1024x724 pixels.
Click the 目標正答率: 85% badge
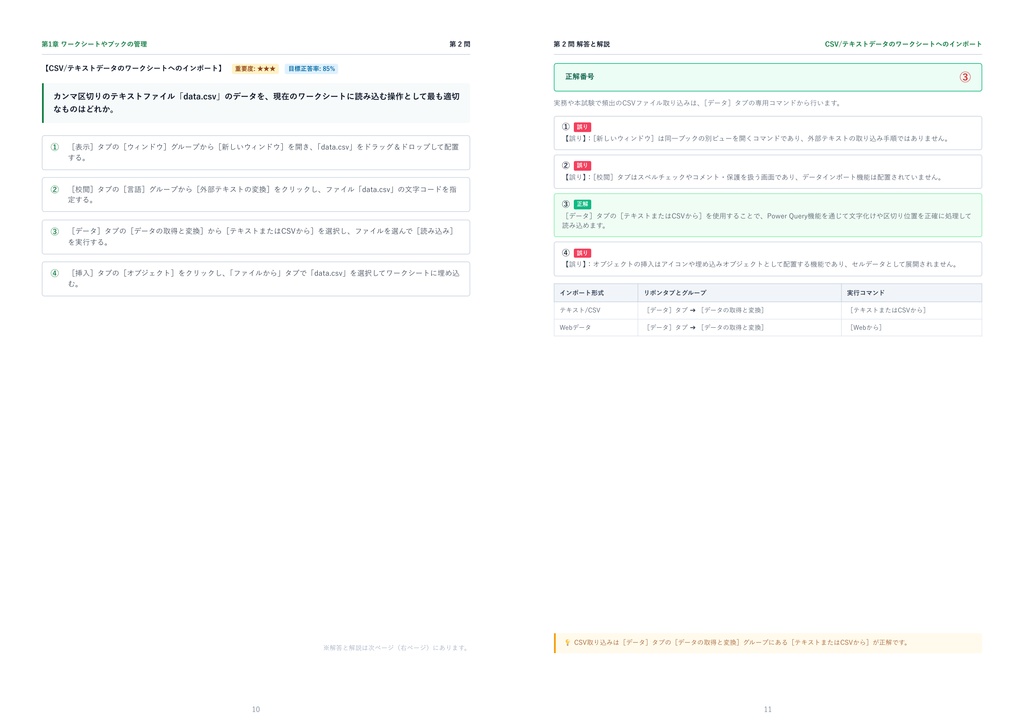(x=312, y=69)
